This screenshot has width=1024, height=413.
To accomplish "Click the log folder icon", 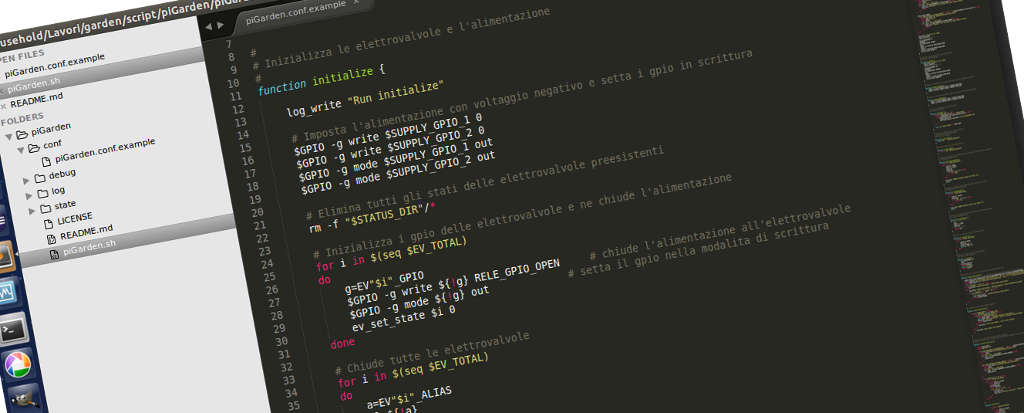I will [x=42, y=193].
